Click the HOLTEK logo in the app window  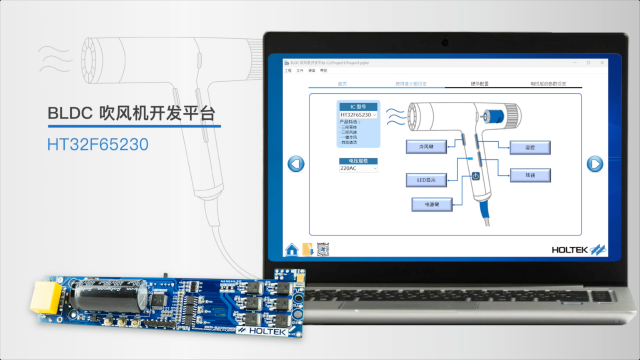click(578, 249)
